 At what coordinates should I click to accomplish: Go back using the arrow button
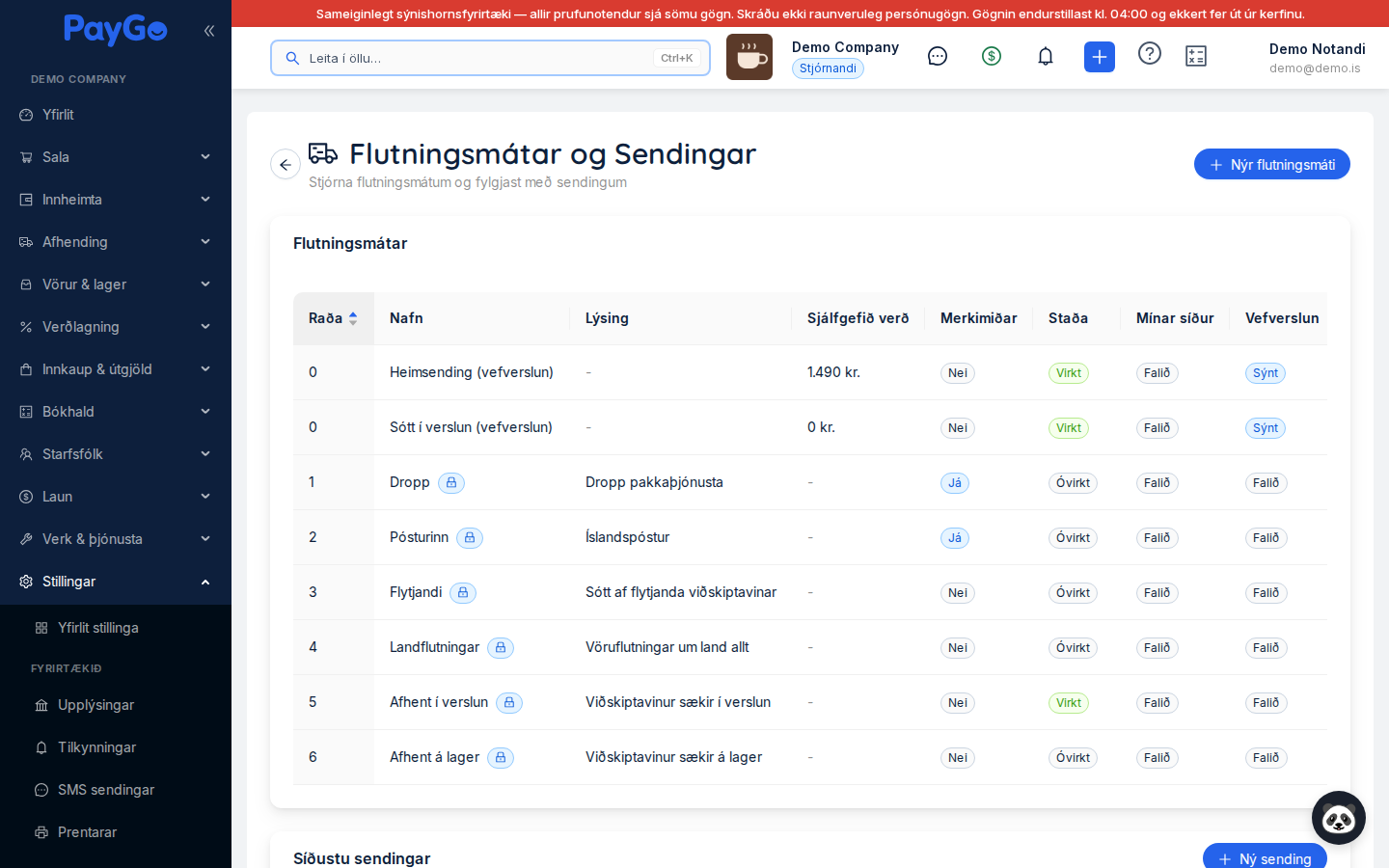[286, 165]
